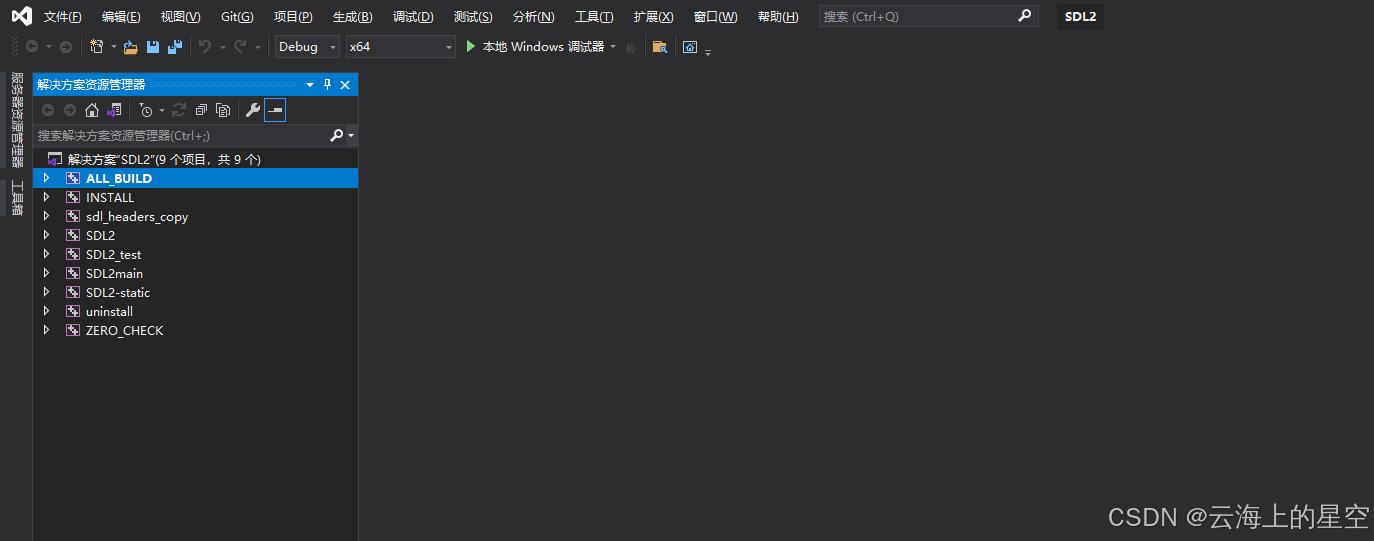
Task: Open the 帮助(H) menu
Action: click(x=778, y=17)
